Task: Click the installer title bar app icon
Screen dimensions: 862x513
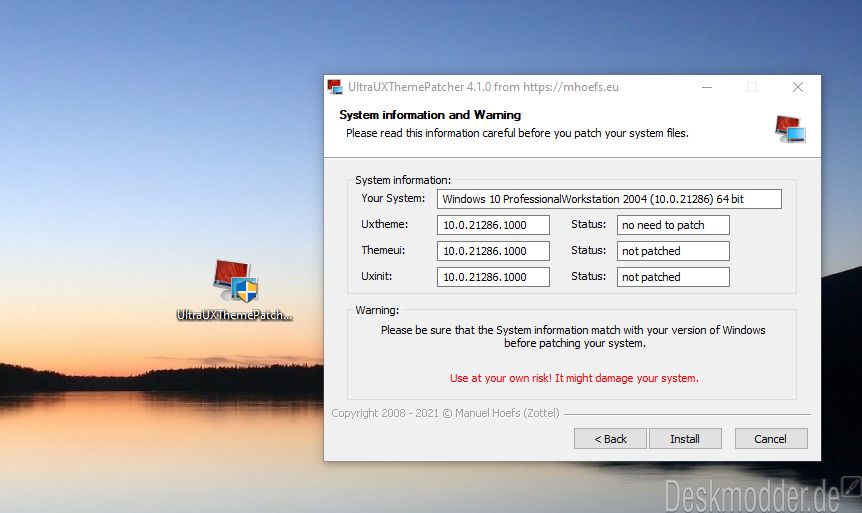Action: tap(334, 87)
